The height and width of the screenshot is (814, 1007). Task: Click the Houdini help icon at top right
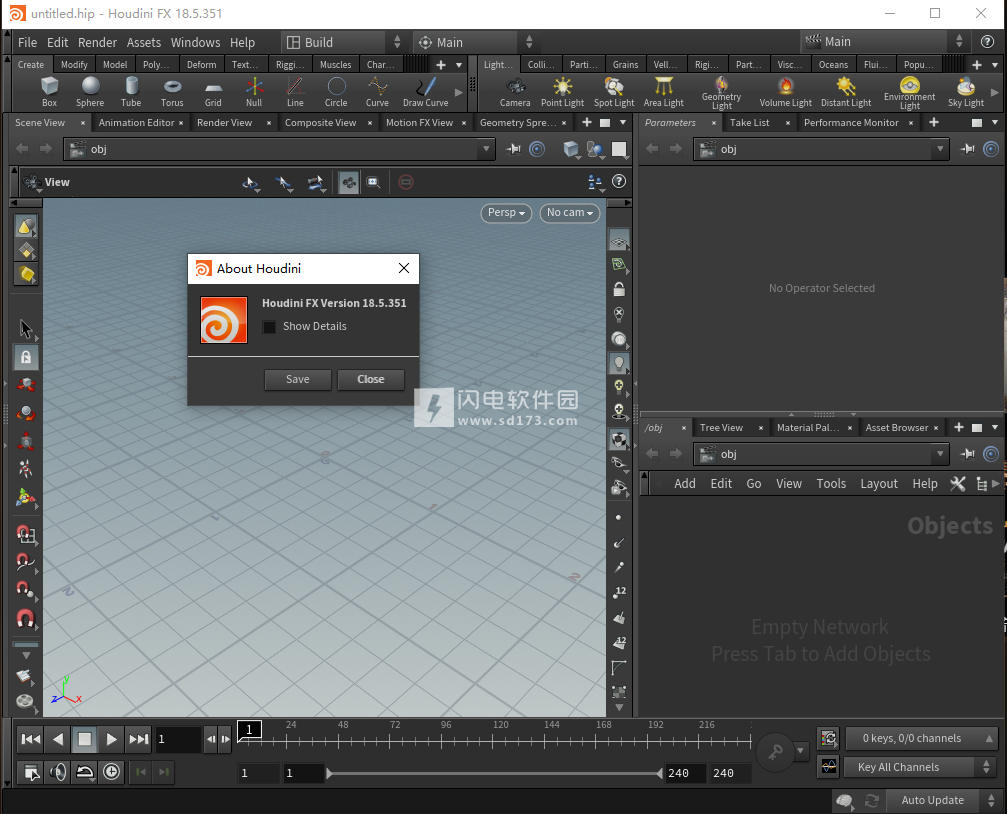coord(987,42)
